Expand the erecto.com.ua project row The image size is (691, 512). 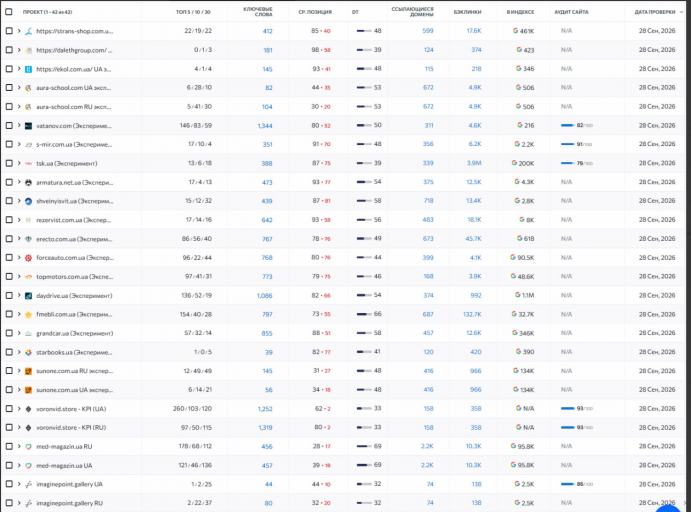[x=19, y=239]
